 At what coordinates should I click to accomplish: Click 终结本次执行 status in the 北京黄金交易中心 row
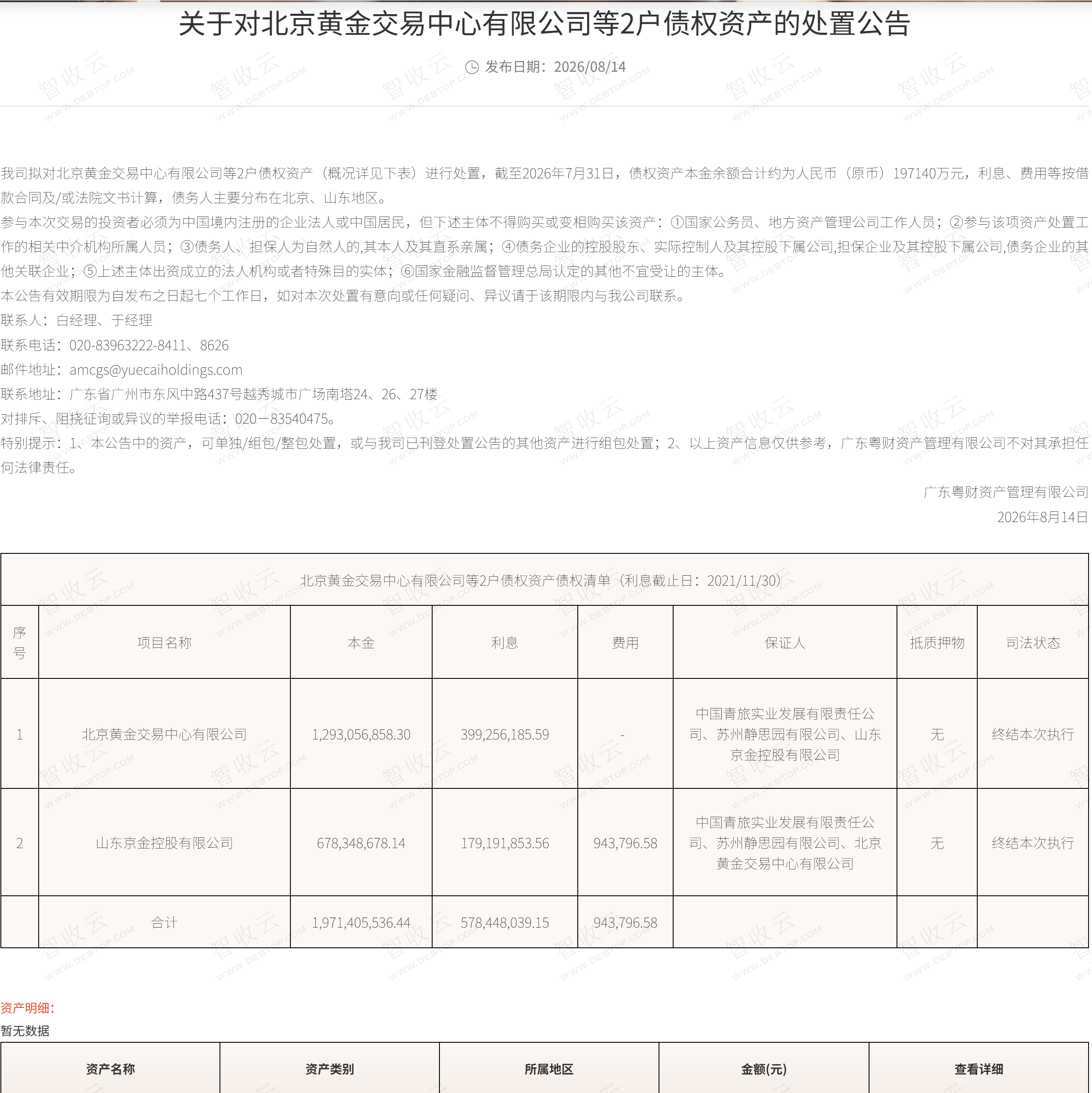coord(1033,734)
